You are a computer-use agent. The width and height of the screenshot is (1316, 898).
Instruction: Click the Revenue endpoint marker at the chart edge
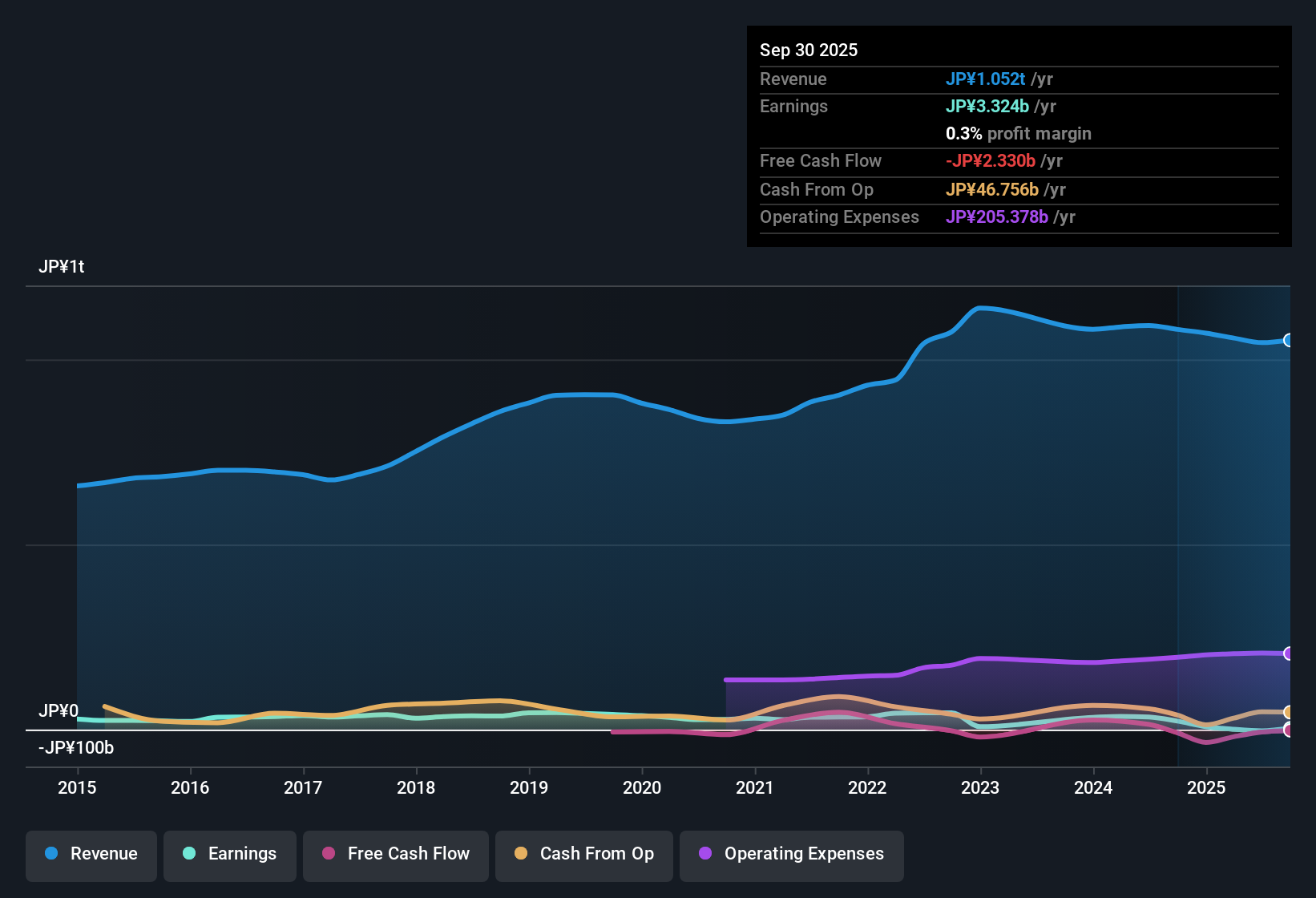1289,341
